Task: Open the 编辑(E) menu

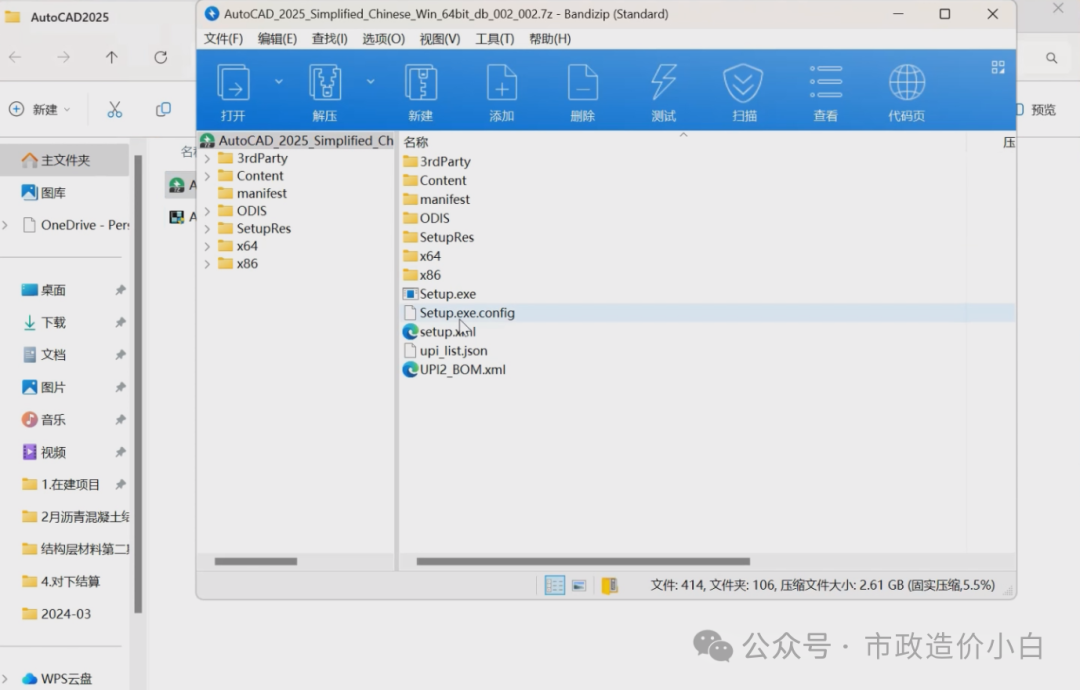Action: coord(277,39)
